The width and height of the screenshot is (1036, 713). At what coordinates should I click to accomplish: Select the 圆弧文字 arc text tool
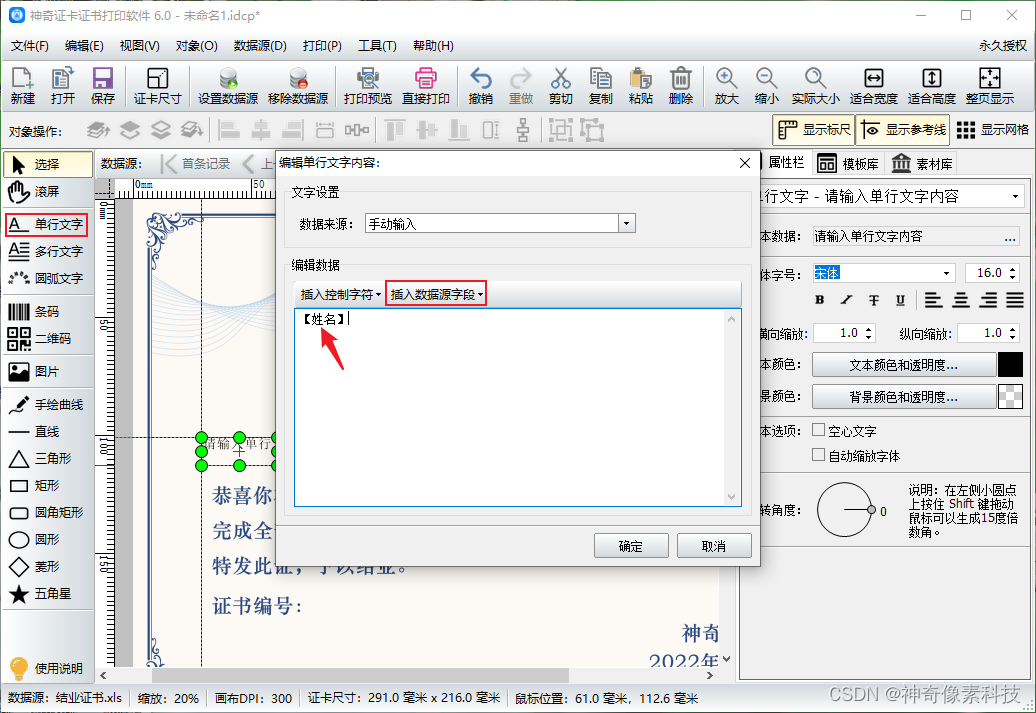coord(46,278)
